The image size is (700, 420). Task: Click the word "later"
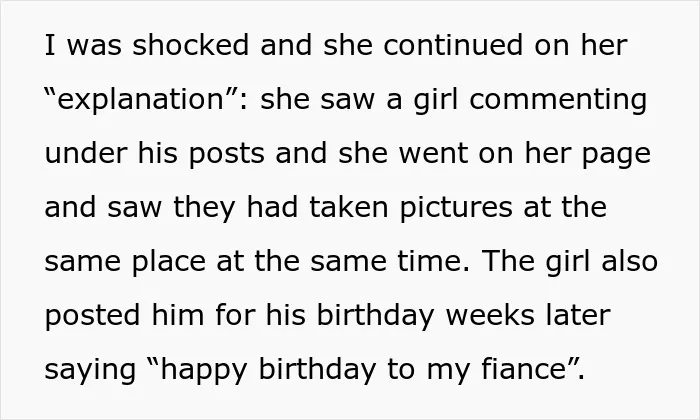click(578, 315)
